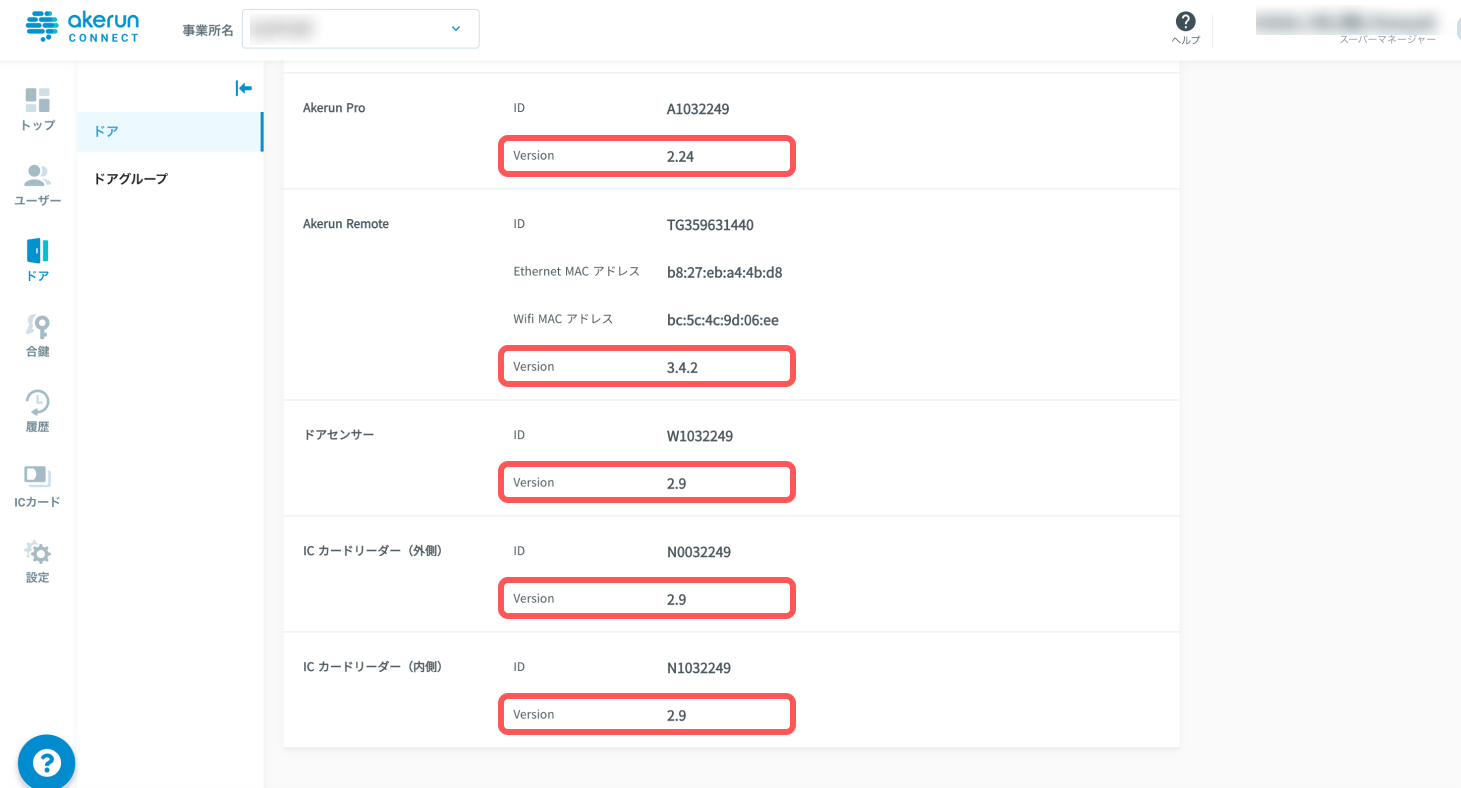Select the ドア door icon in sidebar
The width and height of the screenshot is (1461, 788).
tap(38, 251)
